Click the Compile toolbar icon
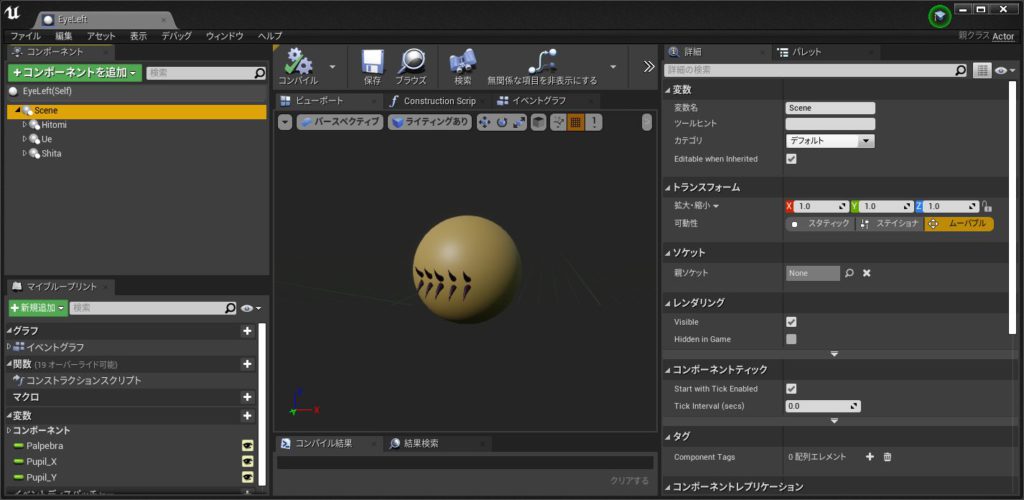Viewport: 1024px width, 500px height. [300, 62]
